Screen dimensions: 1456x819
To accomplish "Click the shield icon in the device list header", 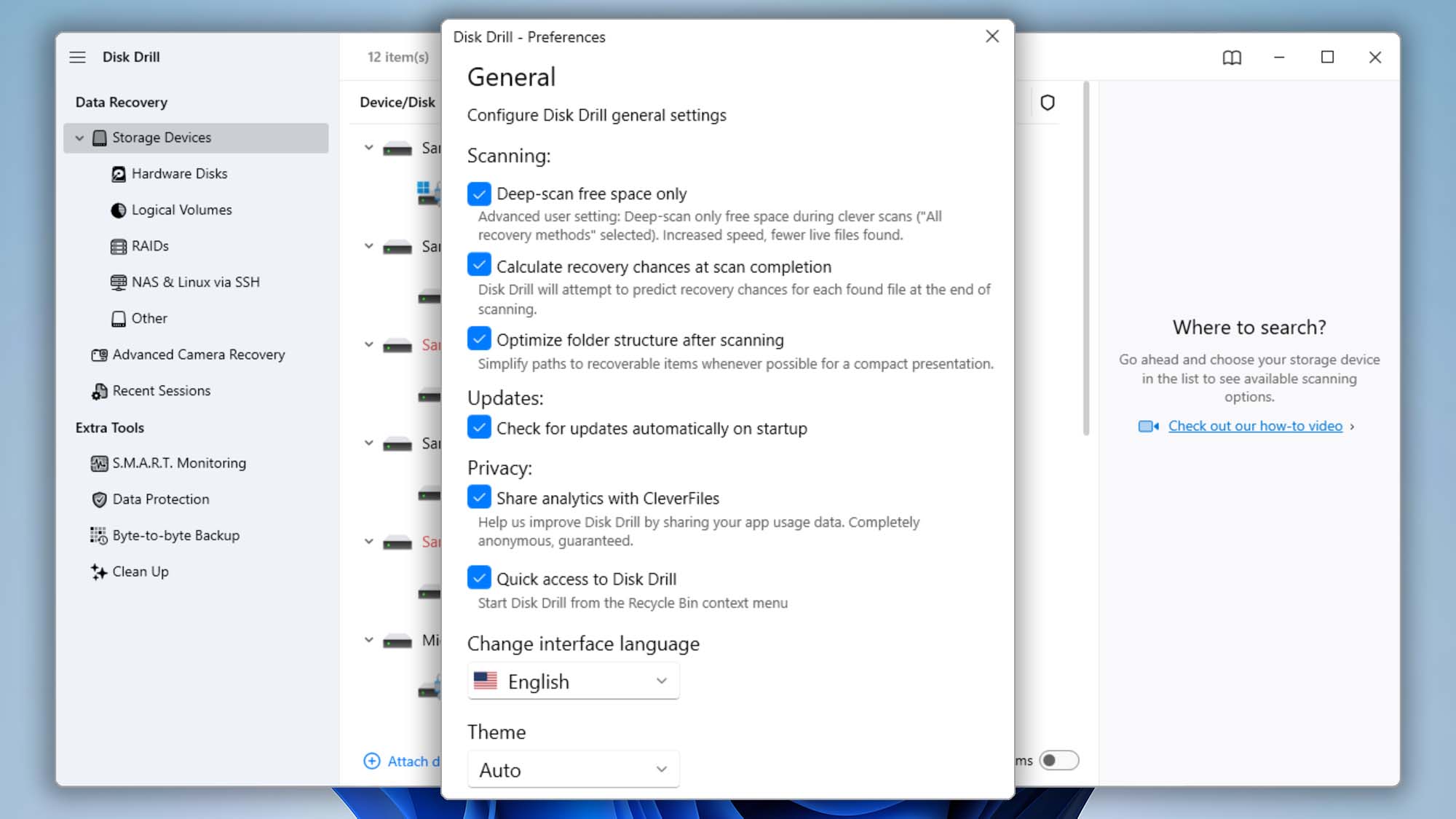I will pyautogui.click(x=1048, y=103).
